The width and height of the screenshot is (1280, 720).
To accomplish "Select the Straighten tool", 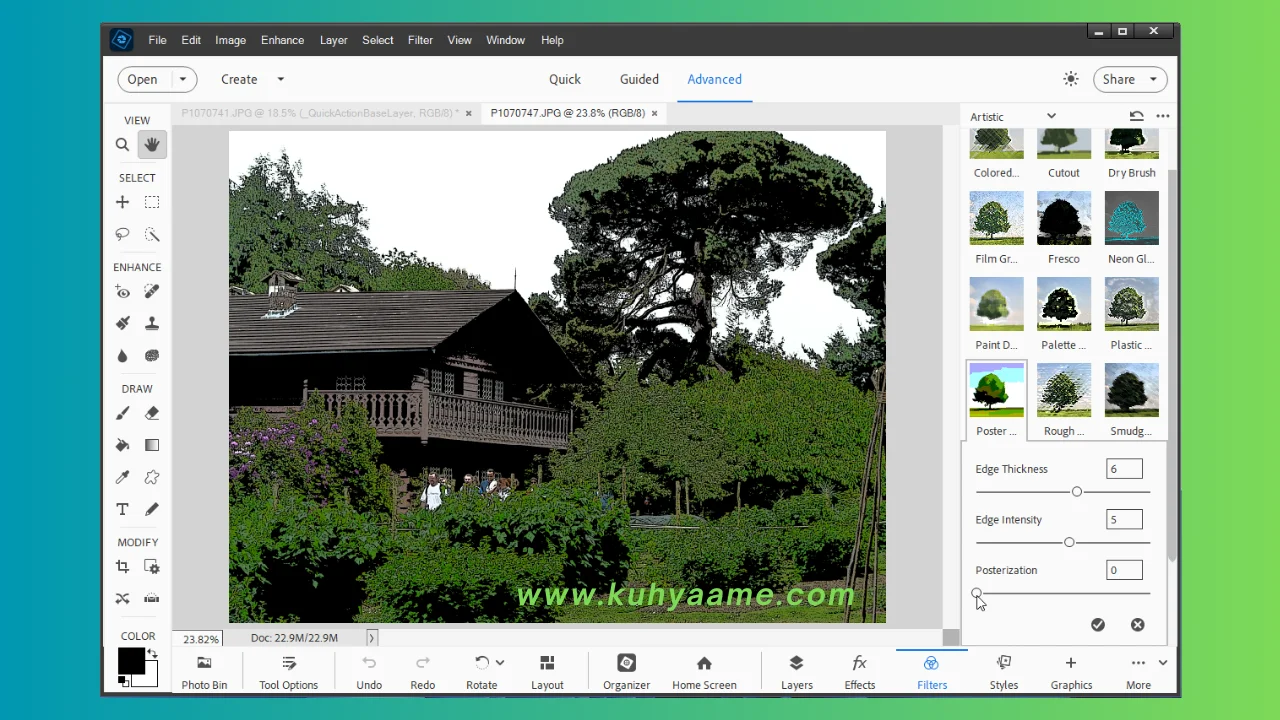I will click(x=152, y=598).
